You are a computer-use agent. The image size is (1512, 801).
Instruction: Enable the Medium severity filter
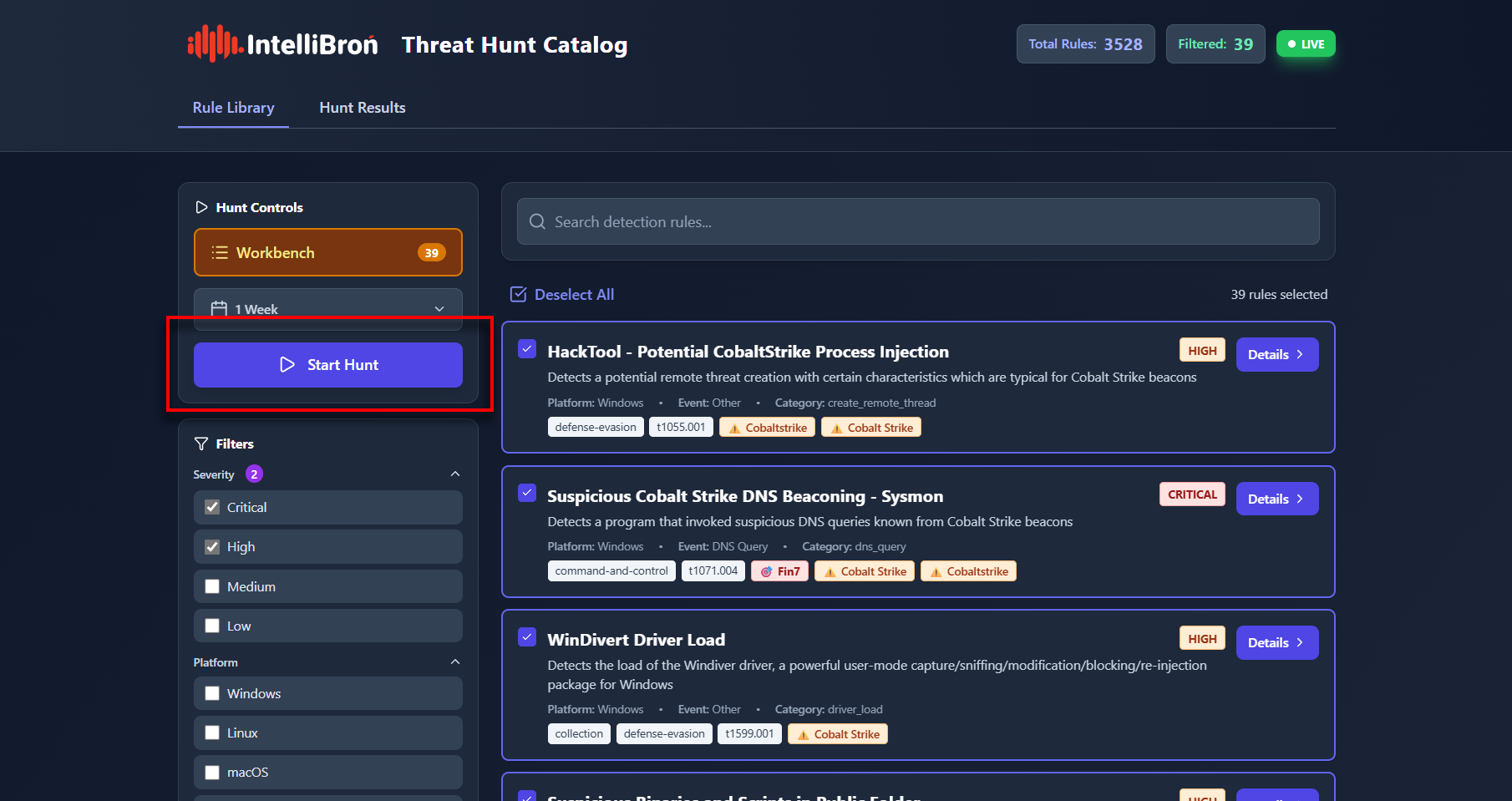tap(213, 587)
